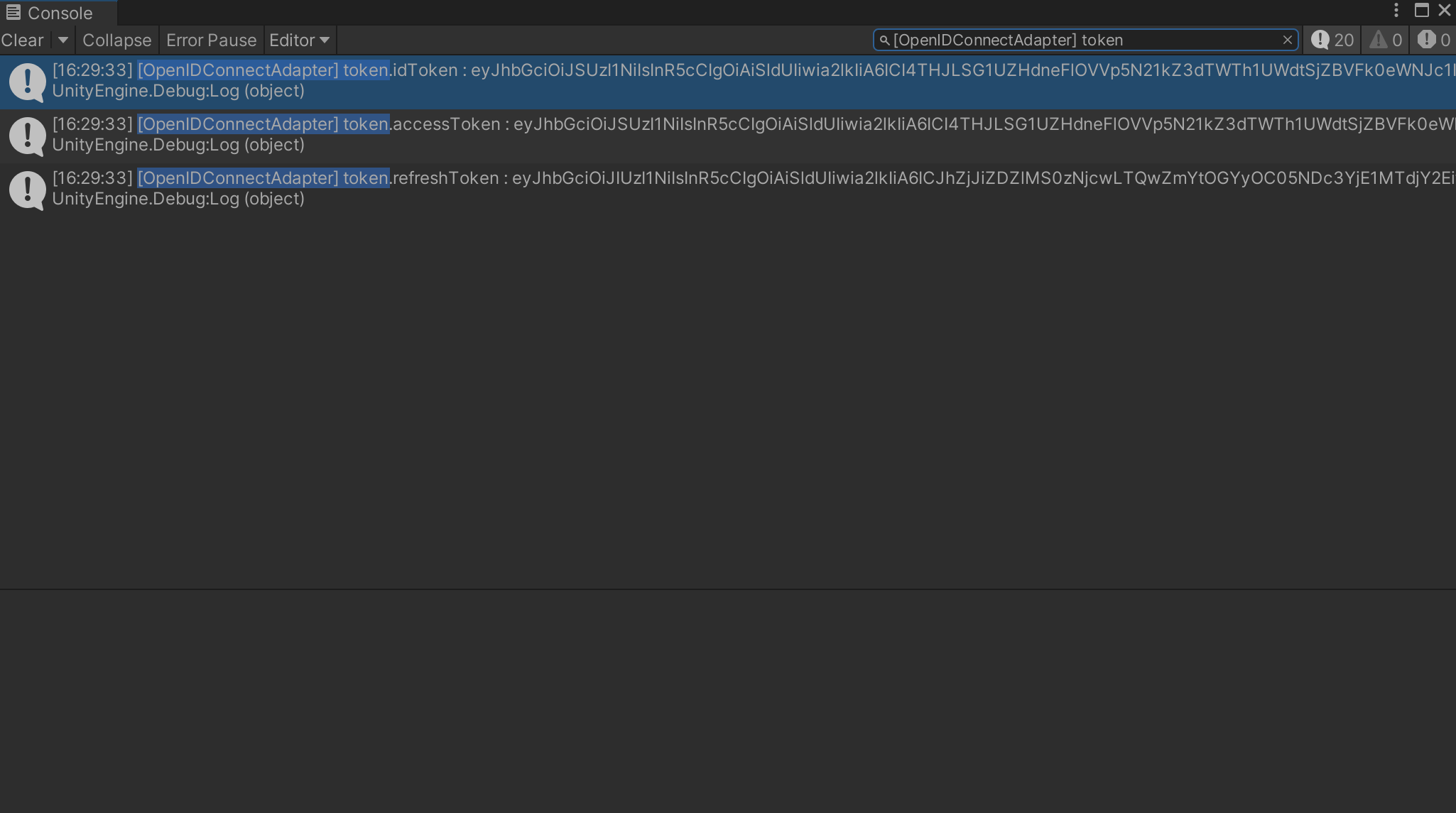Click the idToken log entry icon

click(x=27, y=82)
